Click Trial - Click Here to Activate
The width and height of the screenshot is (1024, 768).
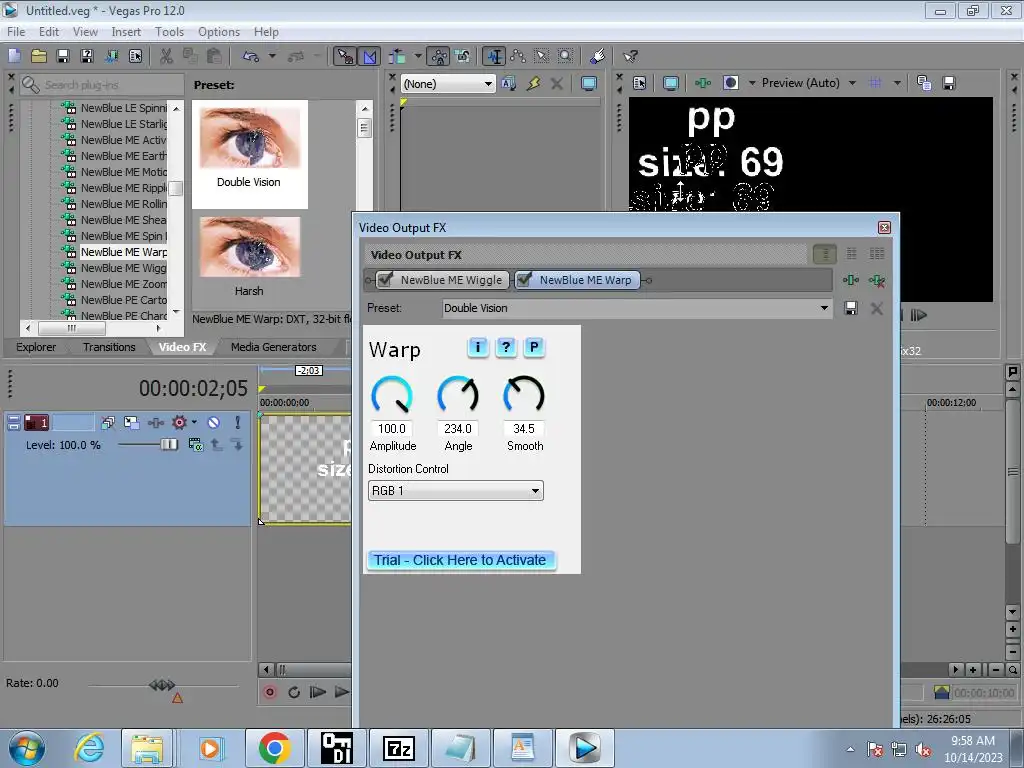(x=460, y=560)
